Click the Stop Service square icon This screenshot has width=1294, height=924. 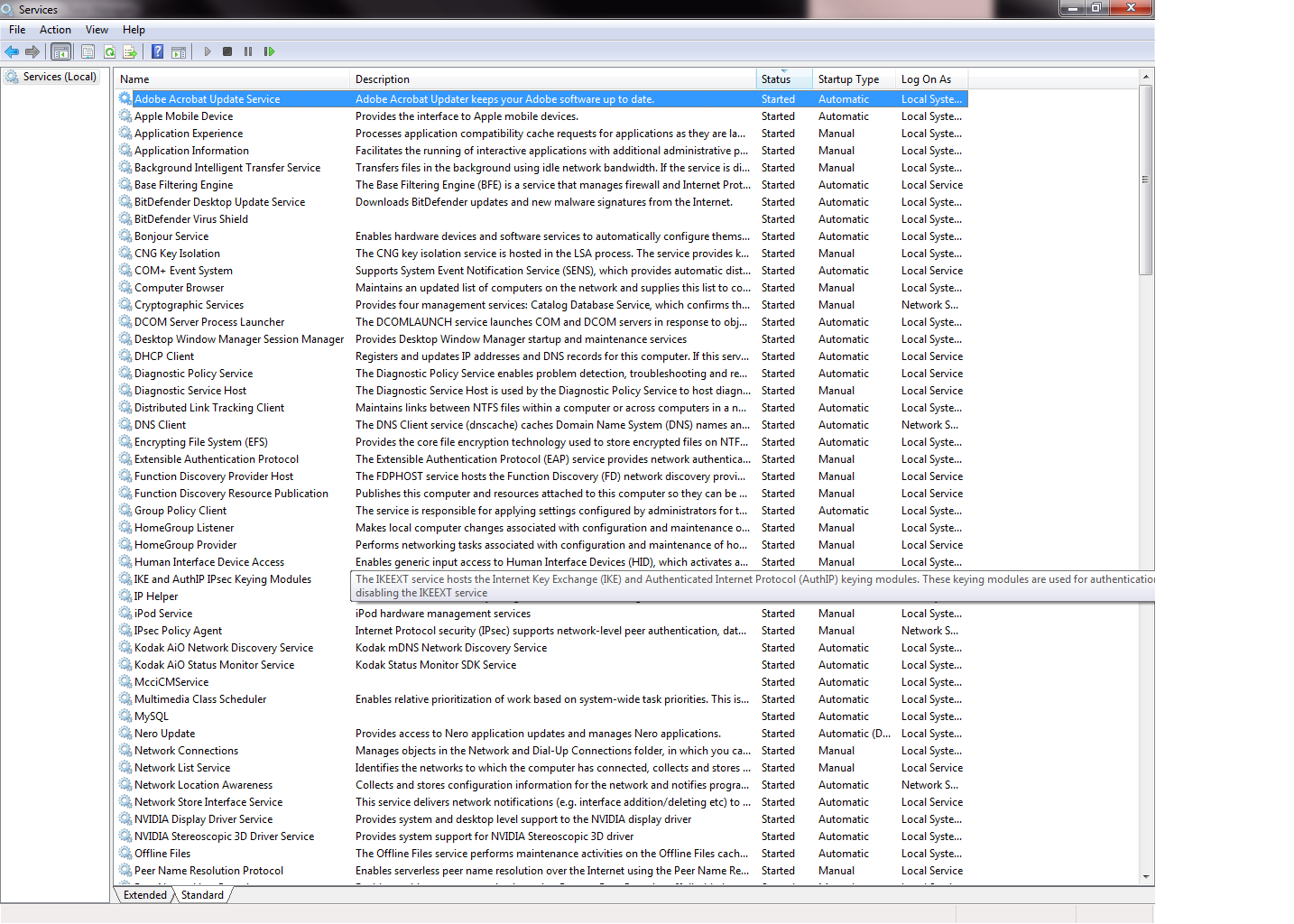[x=227, y=51]
